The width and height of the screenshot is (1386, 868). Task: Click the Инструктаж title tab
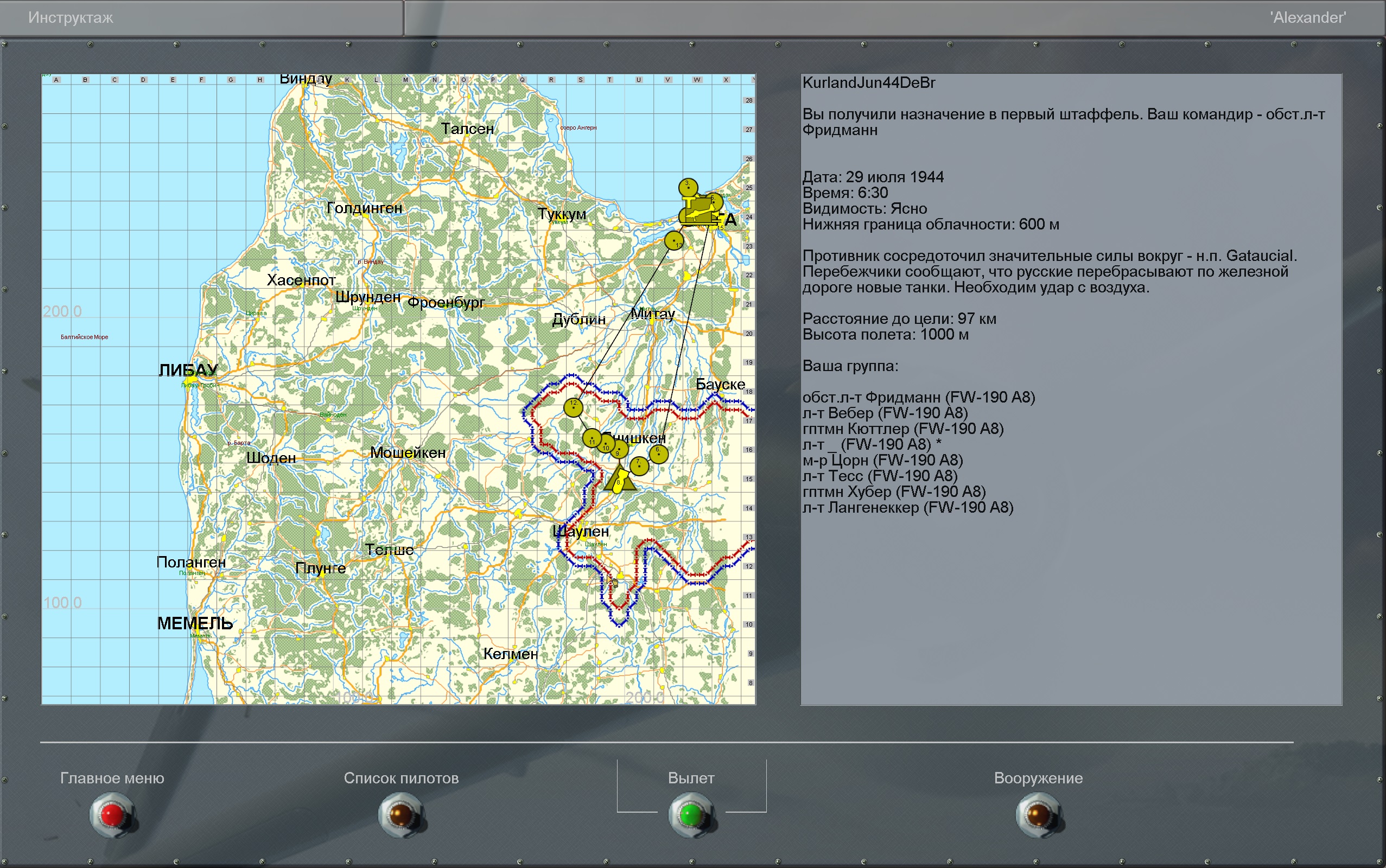click(71, 18)
